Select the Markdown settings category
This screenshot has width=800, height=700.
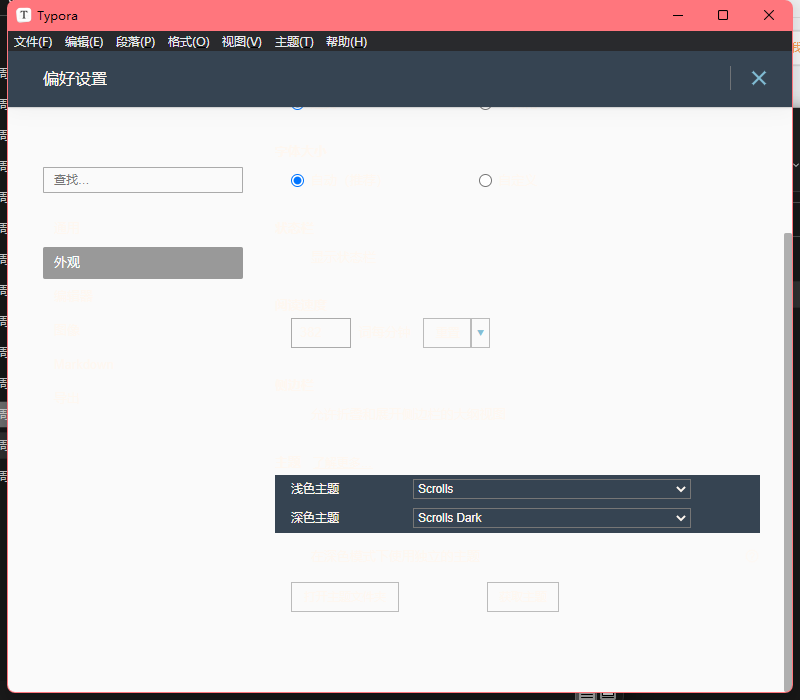coord(83,364)
